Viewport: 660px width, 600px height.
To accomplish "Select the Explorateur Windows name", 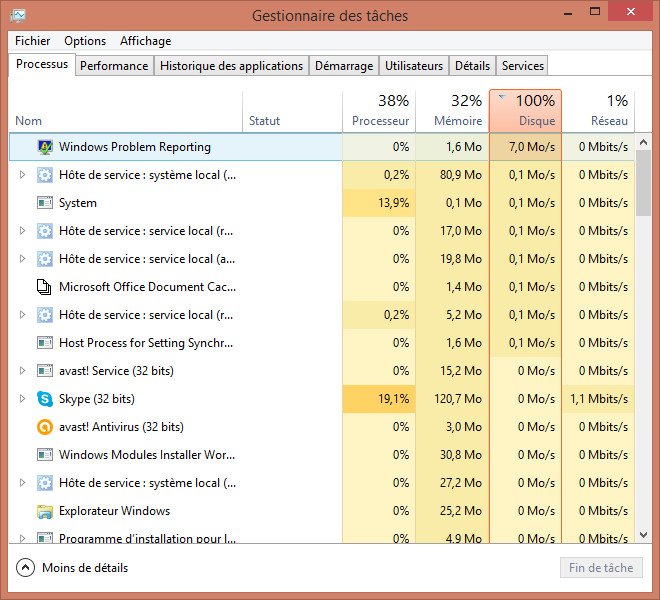I will 114,511.
